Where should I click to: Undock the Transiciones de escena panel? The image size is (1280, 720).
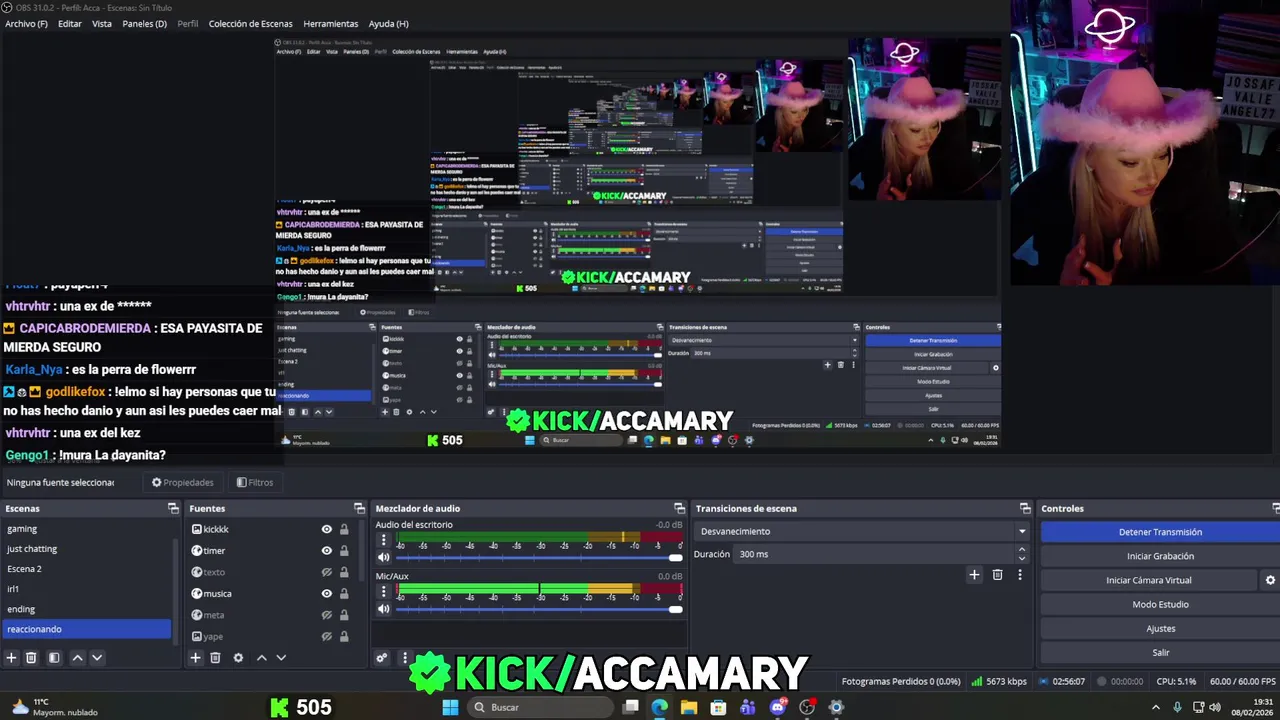point(1024,508)
